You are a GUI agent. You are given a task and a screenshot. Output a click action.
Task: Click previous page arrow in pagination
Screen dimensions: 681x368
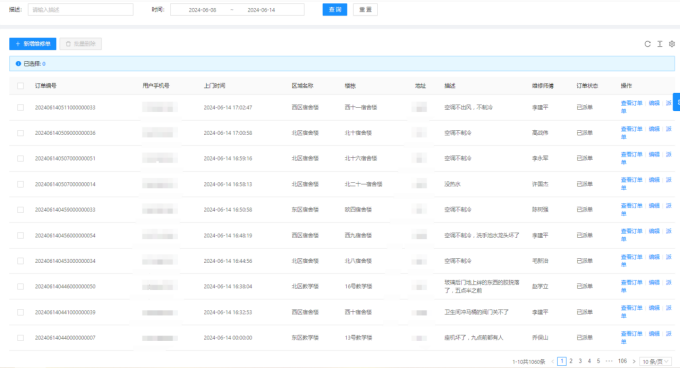[x=552, y=361]
